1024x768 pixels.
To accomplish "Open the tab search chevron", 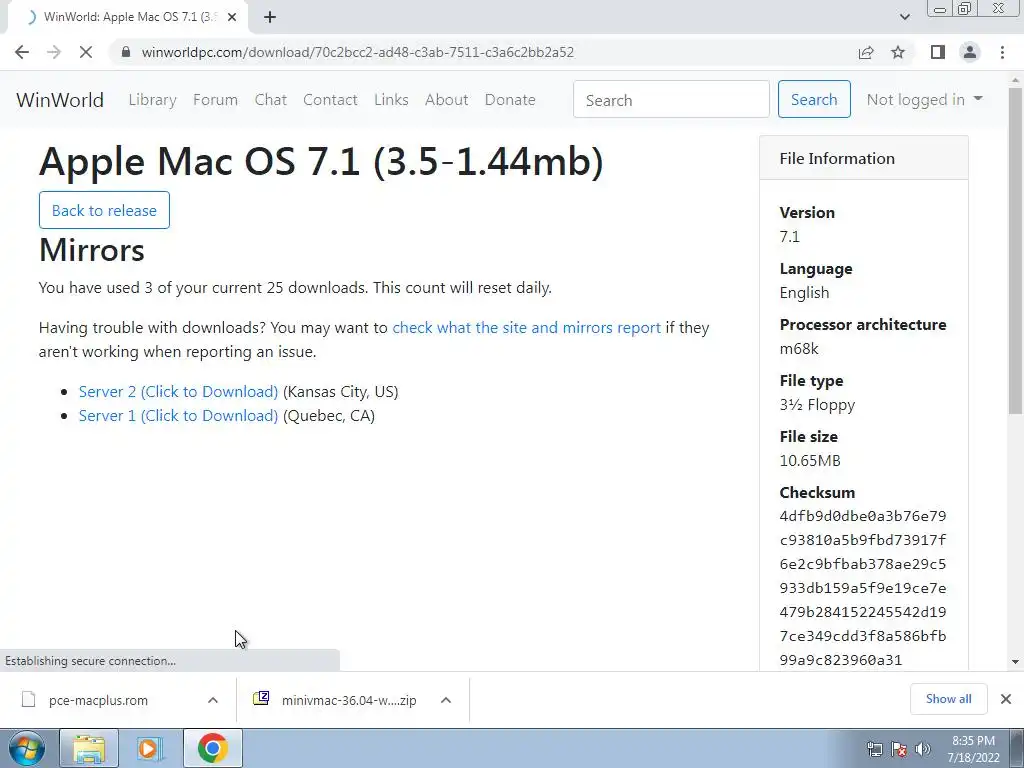I will click(x=904, y=17).
